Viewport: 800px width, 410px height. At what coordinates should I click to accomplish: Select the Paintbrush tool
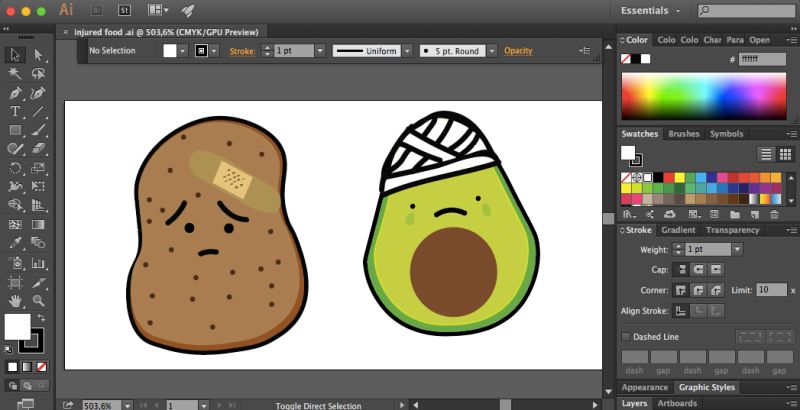click(x=38, y=130)
